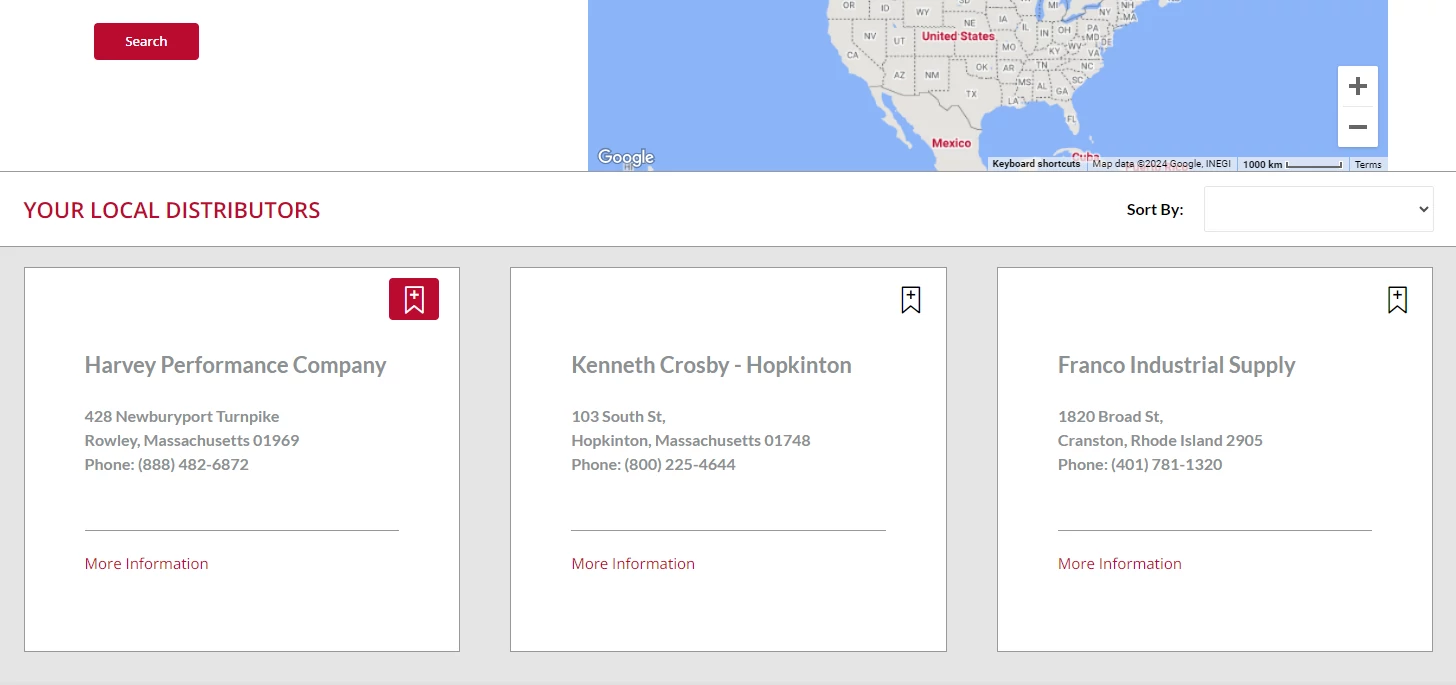Click the Harvey Performance Company title
Image resolution: width=1456 pixels, height=685 pixels.
(235, 365)
